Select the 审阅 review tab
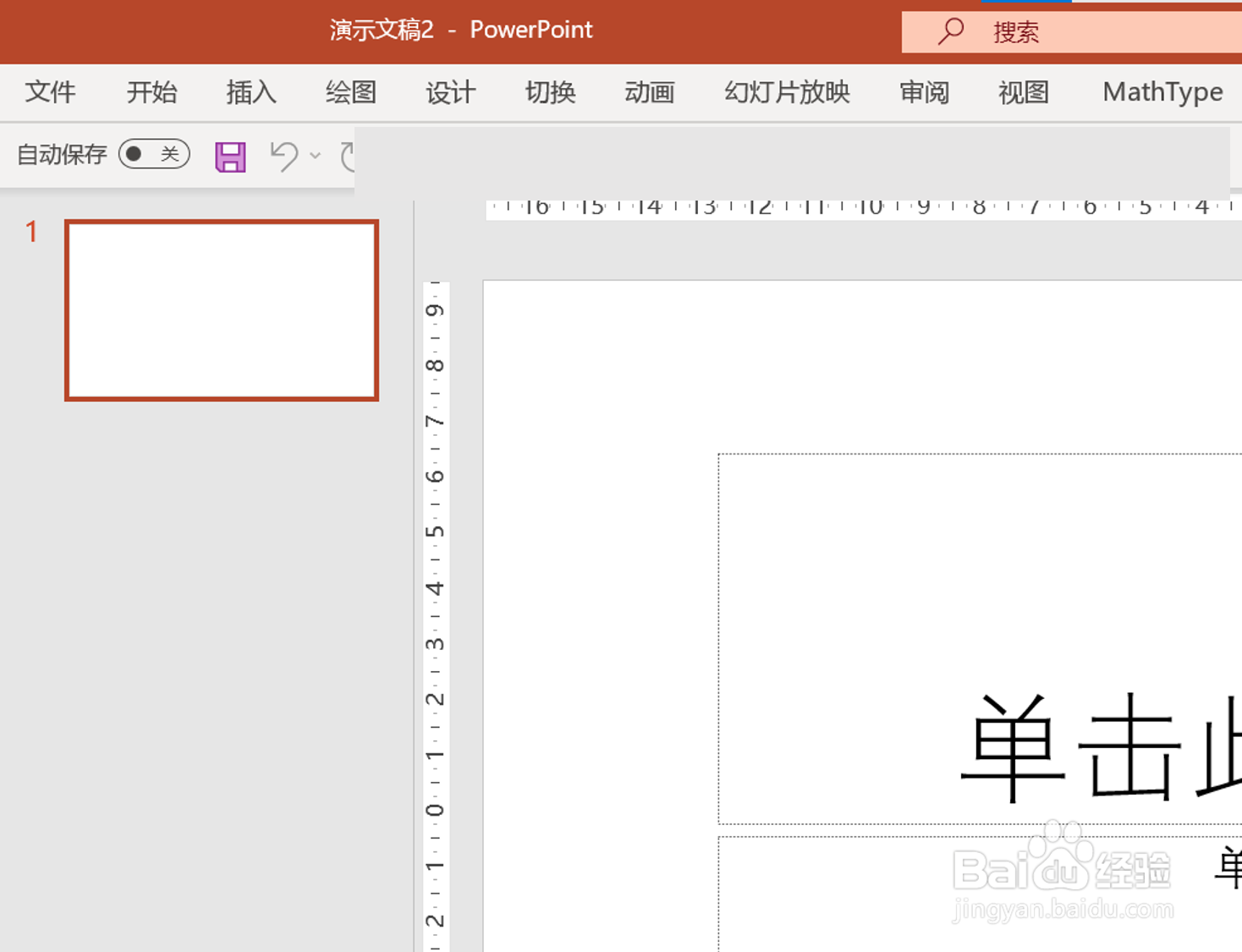Viewport: 1242px width, 952px height. (924, 91)
